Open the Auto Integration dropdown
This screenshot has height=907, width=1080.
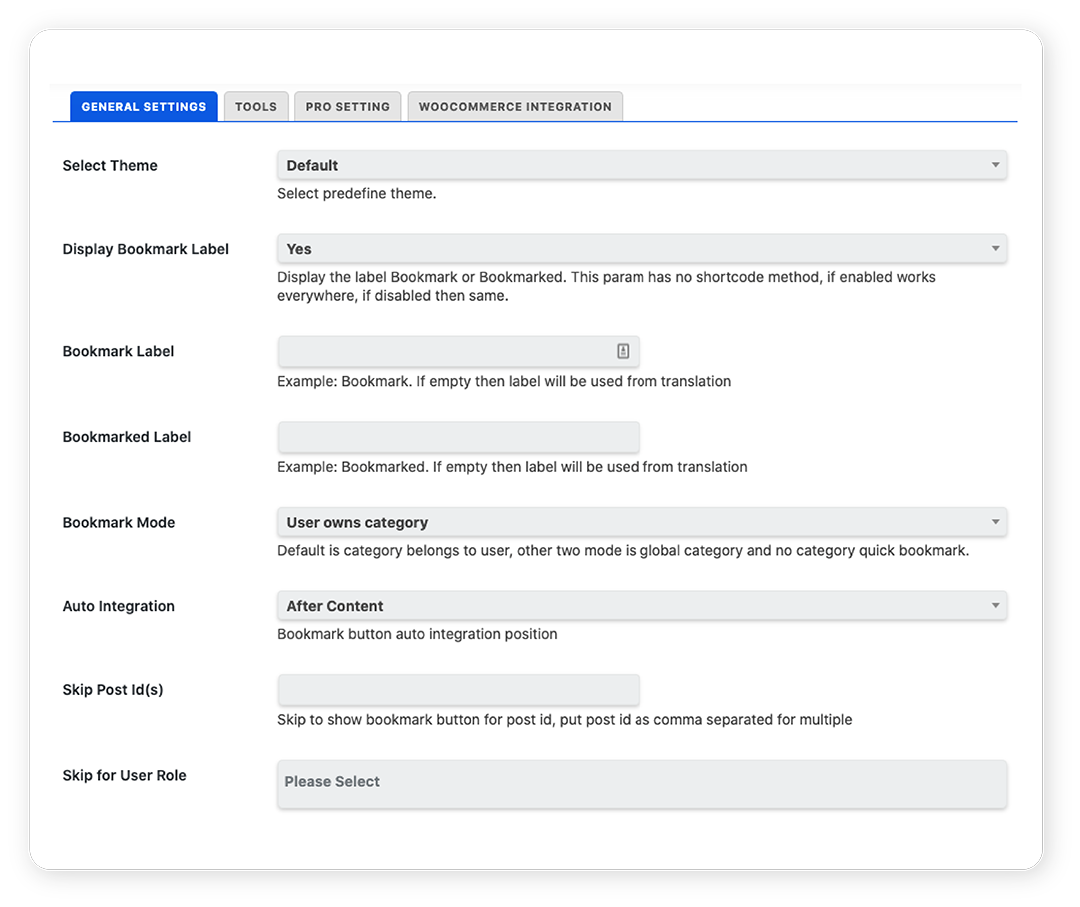642,605
